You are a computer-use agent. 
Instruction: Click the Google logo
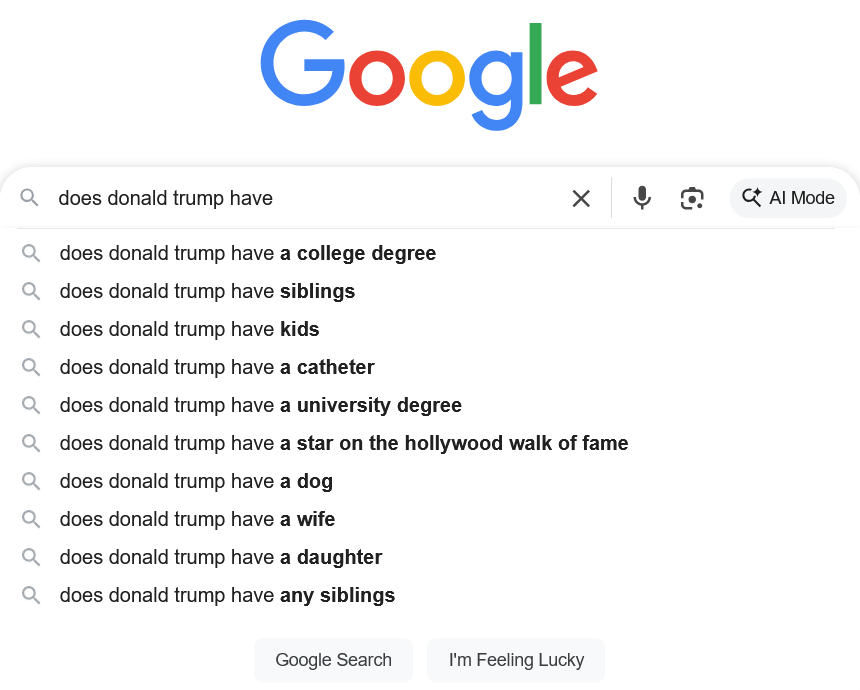tap(429, 74)
